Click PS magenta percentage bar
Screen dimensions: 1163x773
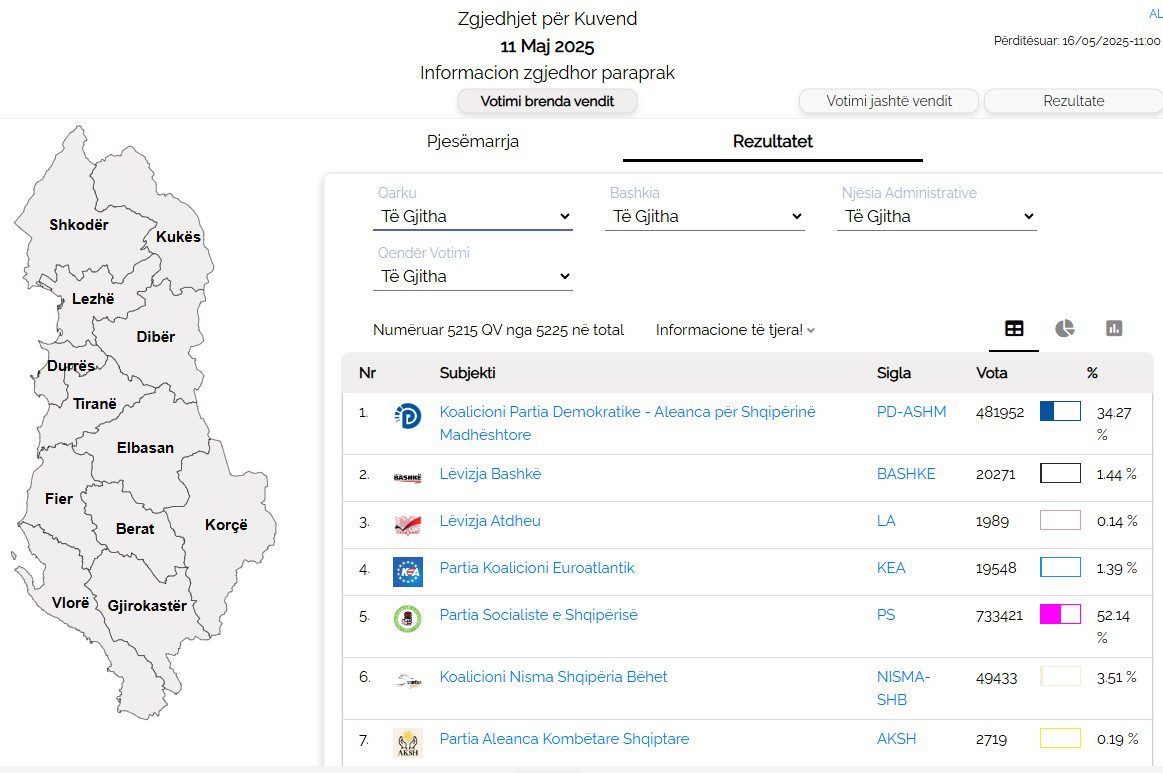point(1060,614)
